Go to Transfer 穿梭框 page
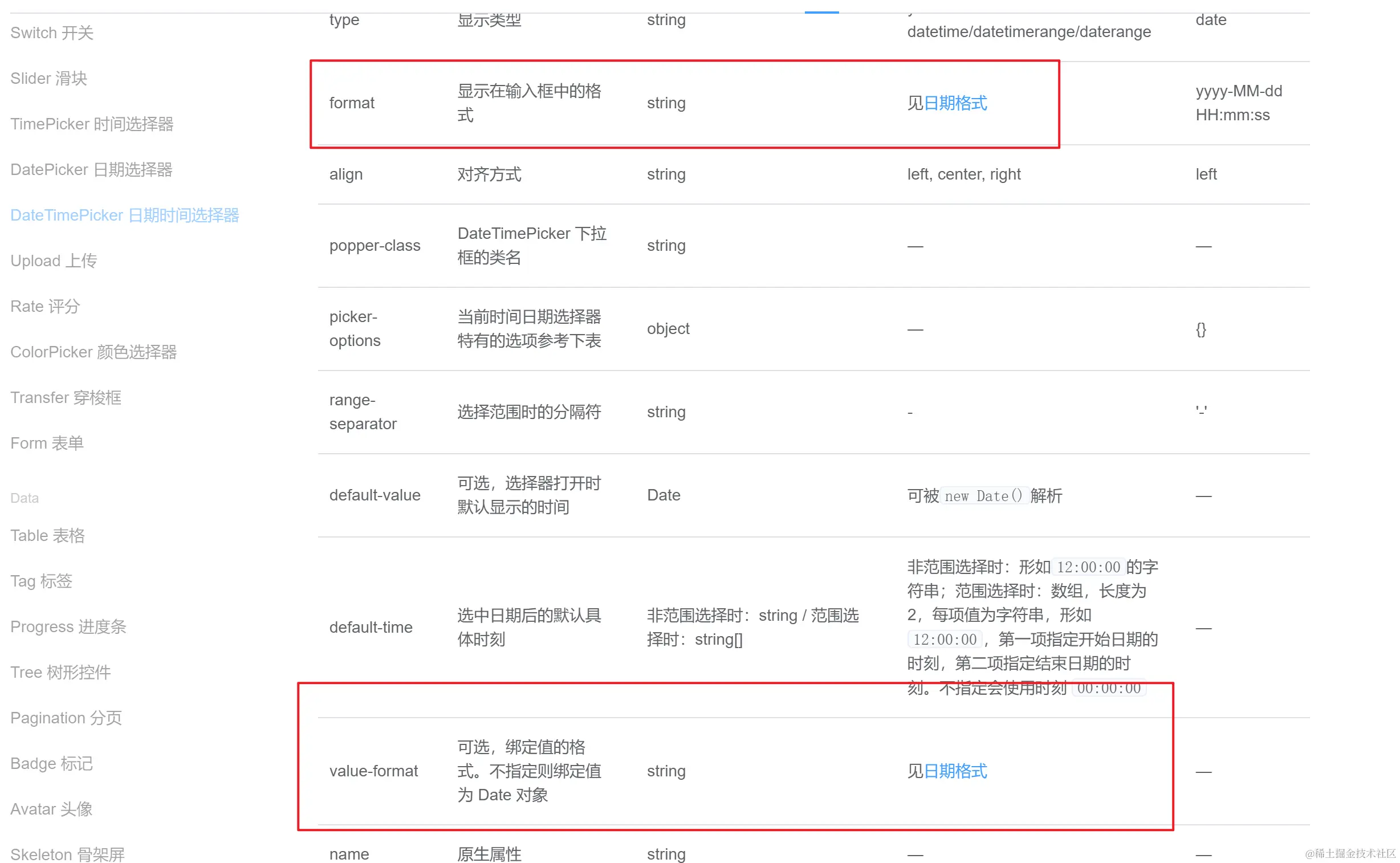Screen dimensions: 1400x863 point(66,398)
